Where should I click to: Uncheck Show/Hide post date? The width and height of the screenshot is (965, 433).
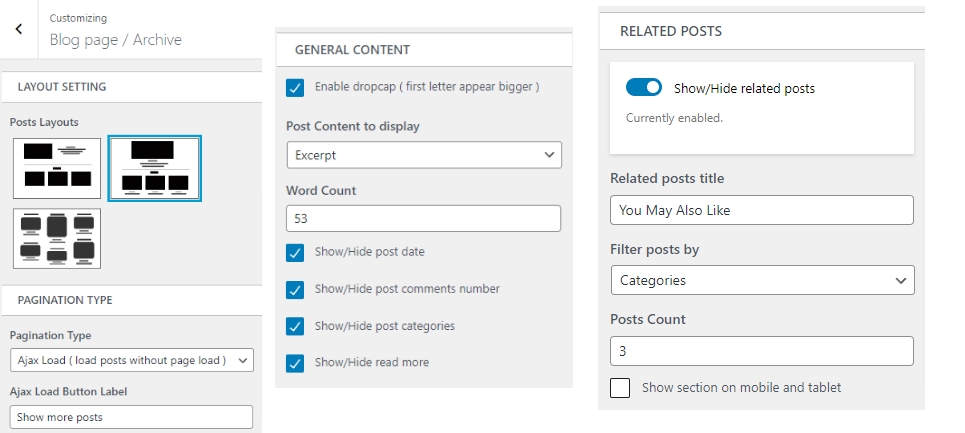[295, 253]
